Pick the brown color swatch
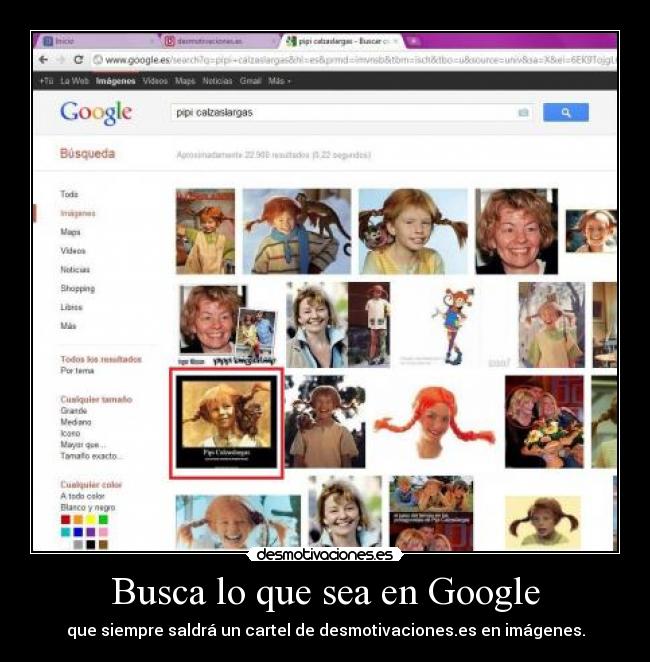The height and width of the screenshot is (662, 650). 103,544
